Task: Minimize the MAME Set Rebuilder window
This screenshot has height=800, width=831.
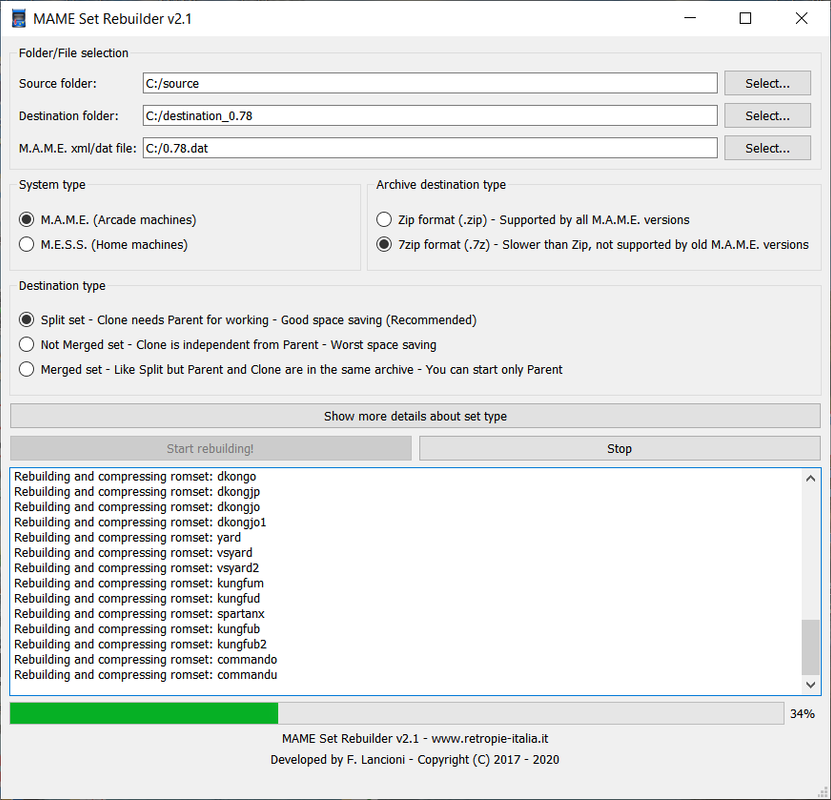Action: [690, 18]
